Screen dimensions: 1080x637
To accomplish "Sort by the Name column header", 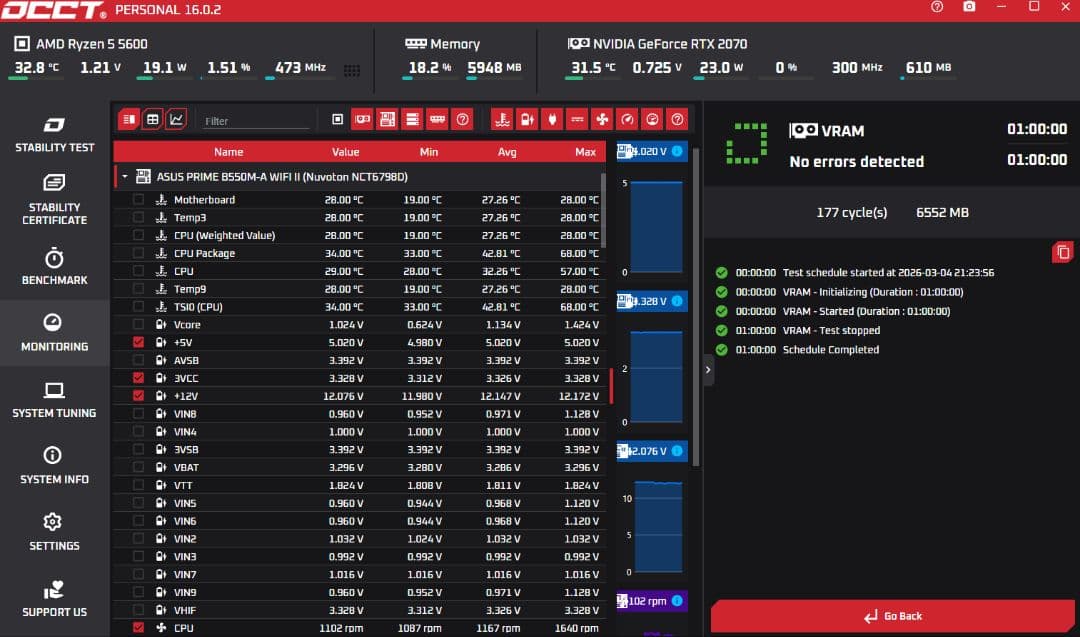I will pos(228,152).
